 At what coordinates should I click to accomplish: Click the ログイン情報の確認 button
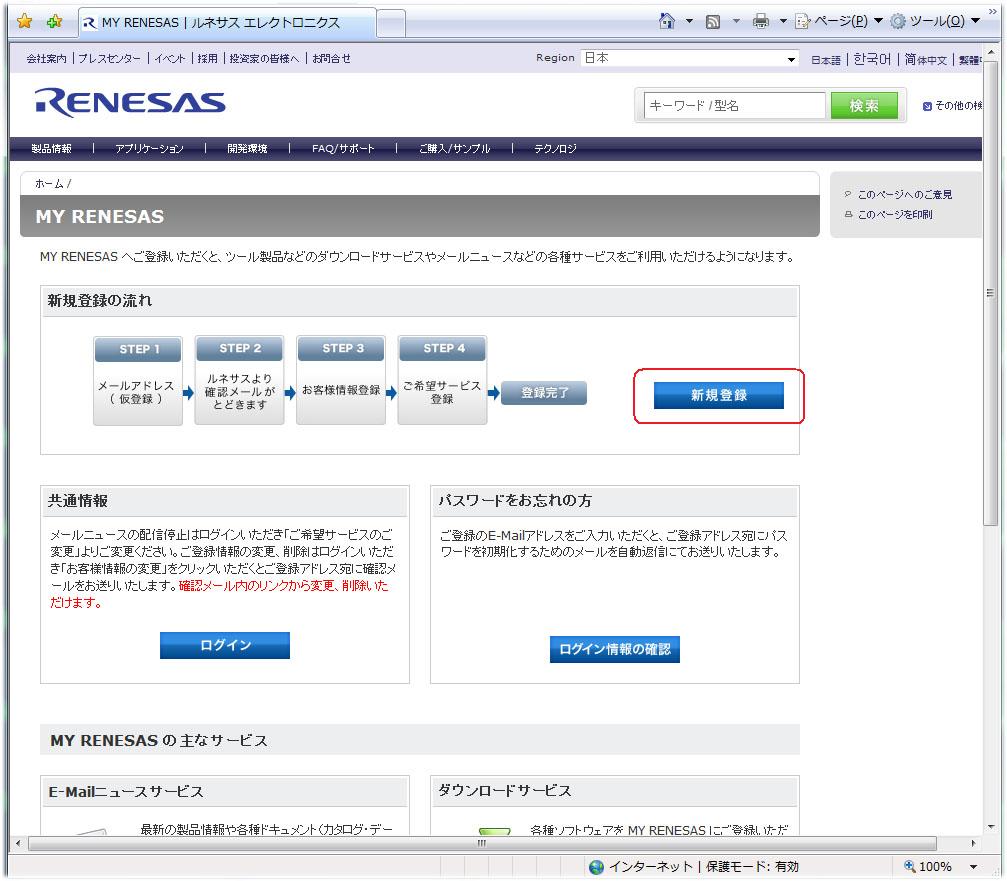coord(614,650)
